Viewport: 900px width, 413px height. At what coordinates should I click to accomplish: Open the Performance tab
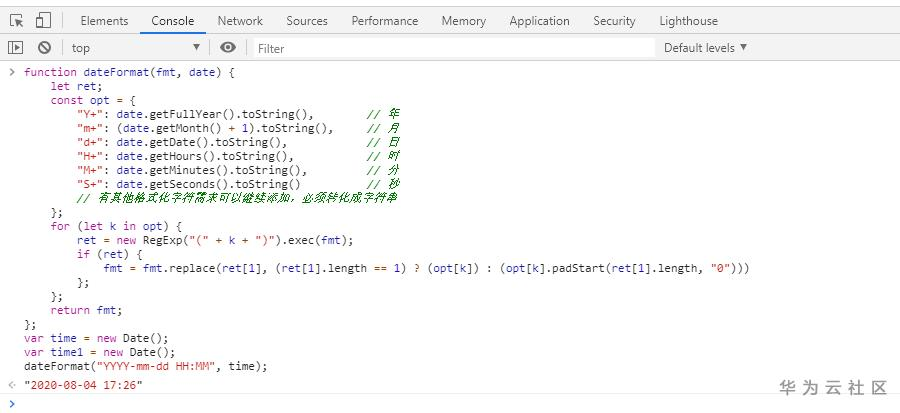coord(384,20)
